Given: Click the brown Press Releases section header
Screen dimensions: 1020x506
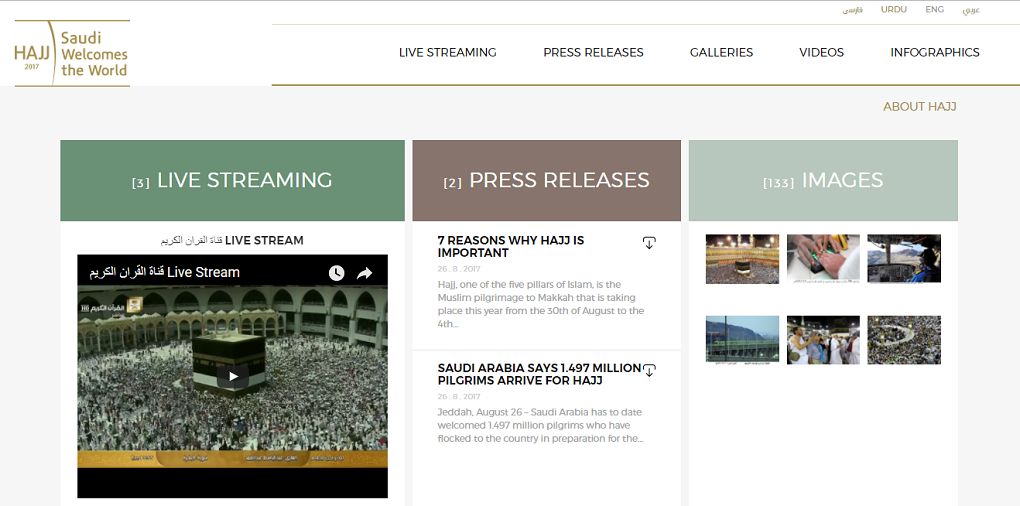Looking at the screenshot, I should (x=546, y=180).
